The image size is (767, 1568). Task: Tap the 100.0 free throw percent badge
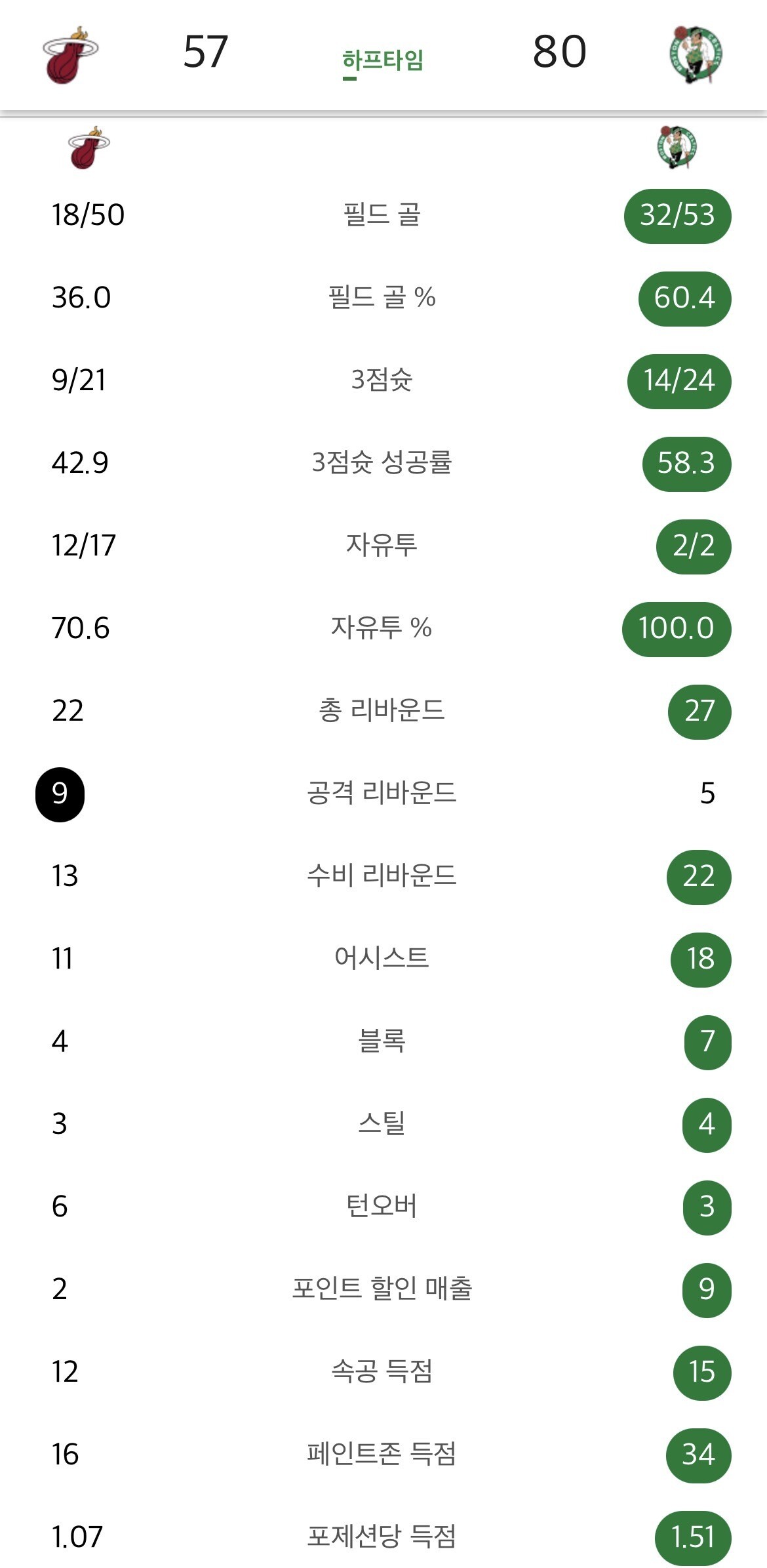point(677,629)
